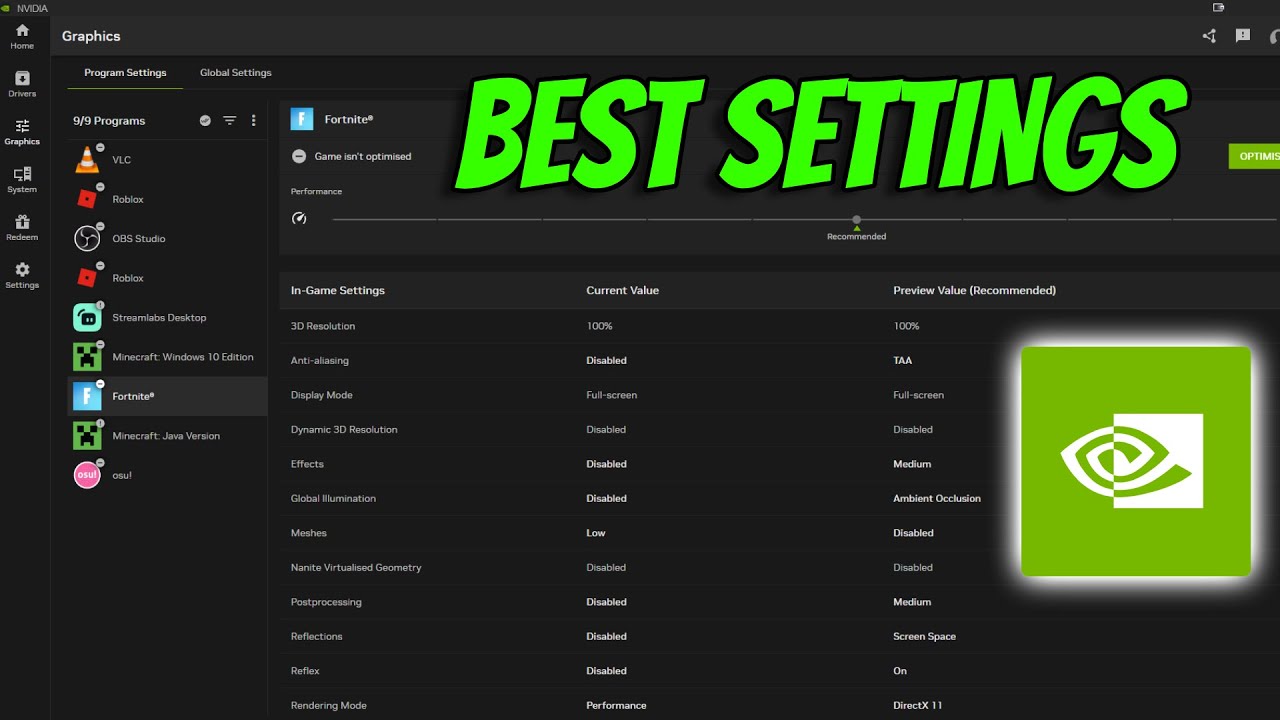Select the 'Meshes' setting label
Viewport: 1280px width, 720px height.
click(x=309, y=533)
